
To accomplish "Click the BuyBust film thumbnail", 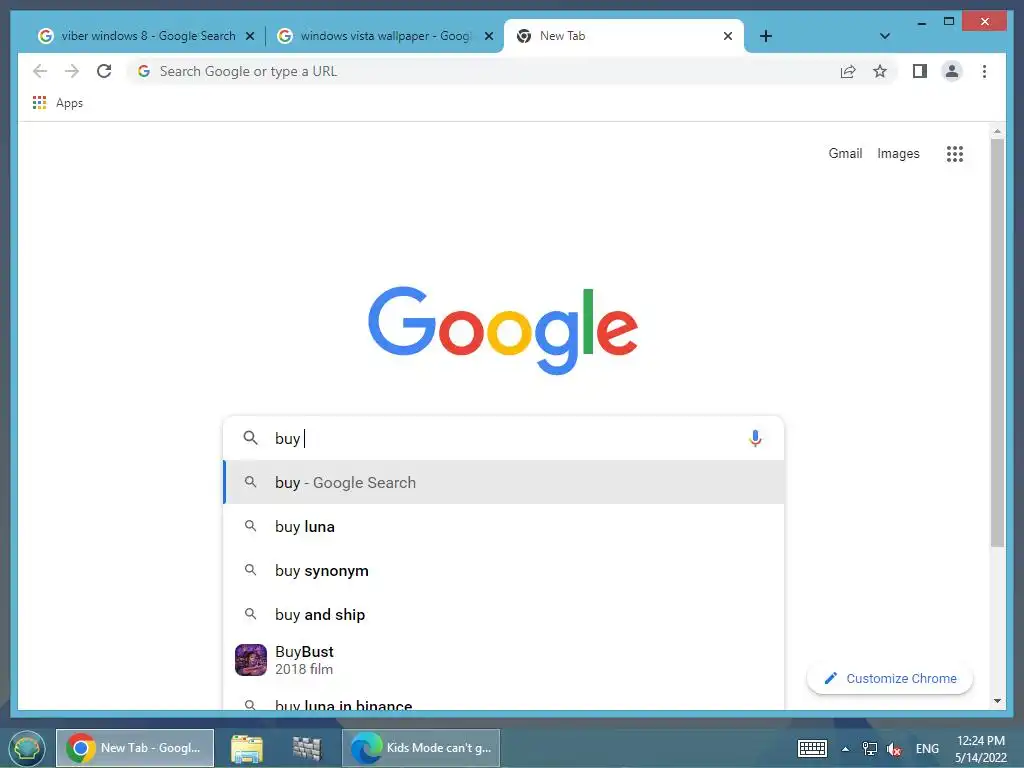I will point(251,660).
